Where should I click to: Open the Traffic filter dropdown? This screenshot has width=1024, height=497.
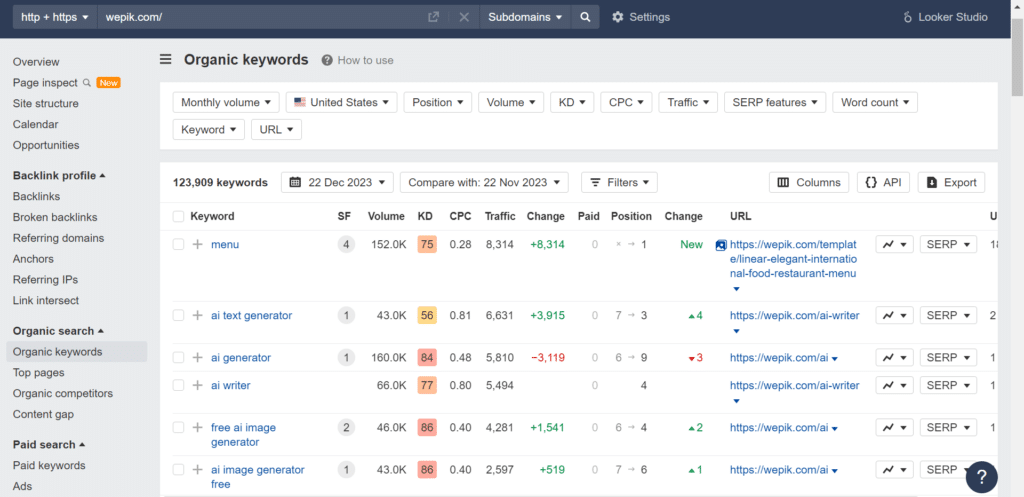pos(688,103)
